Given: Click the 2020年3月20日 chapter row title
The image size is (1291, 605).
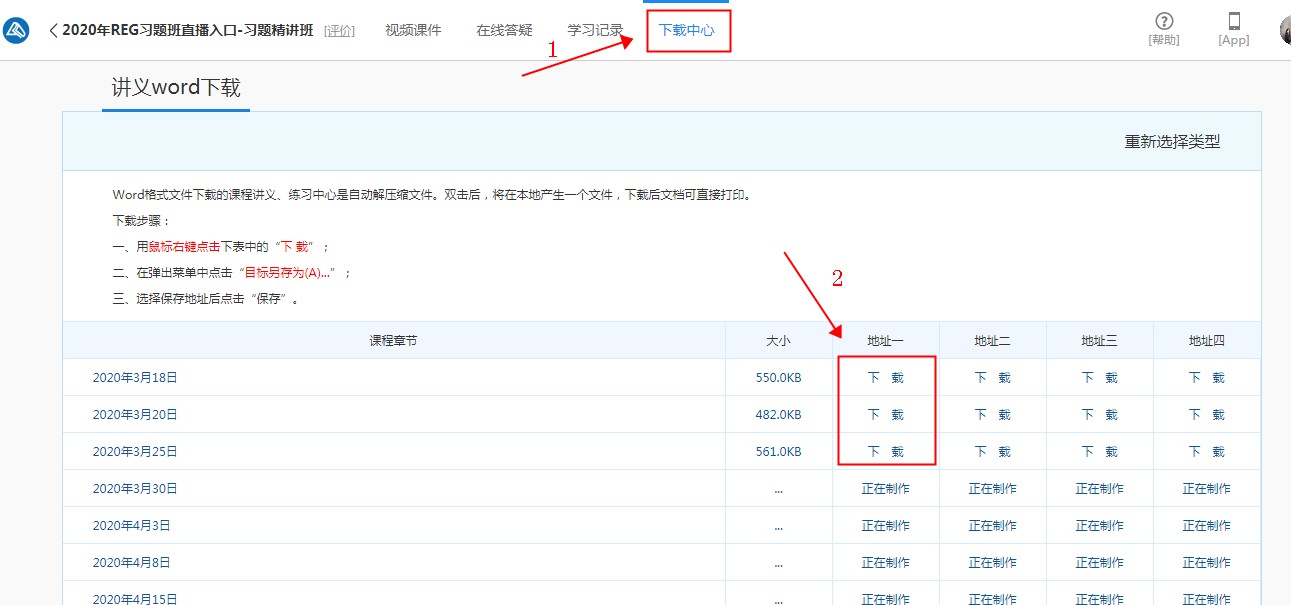Looking at the screenshot, I should (x=134, y=415).
